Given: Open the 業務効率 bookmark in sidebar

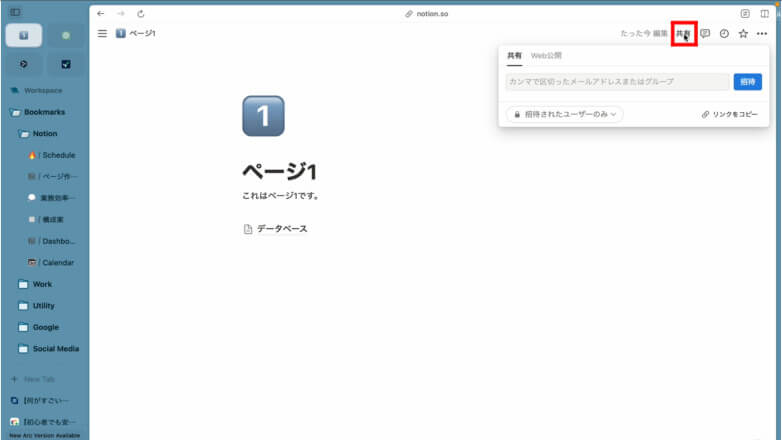Looking at the screenshot, I should 53,198.
